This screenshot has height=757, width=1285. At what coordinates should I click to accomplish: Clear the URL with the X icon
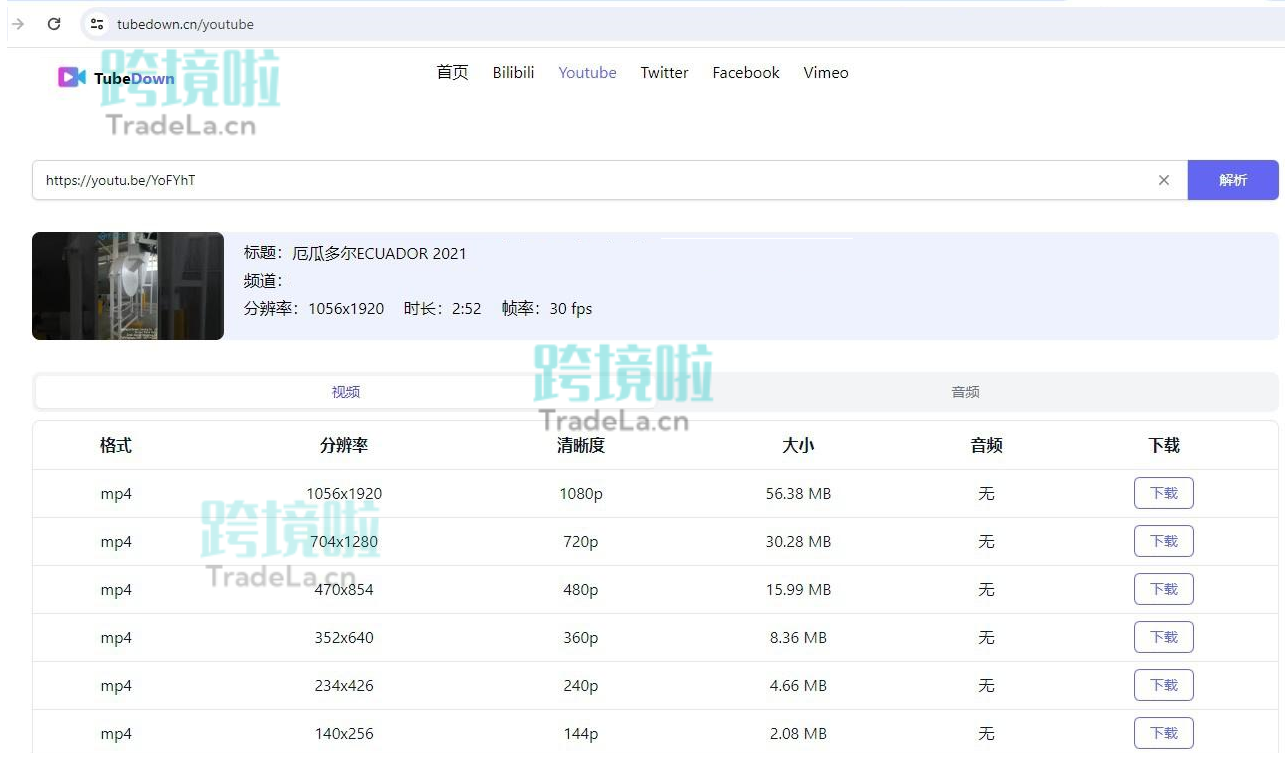click(x=1163, y=180)
